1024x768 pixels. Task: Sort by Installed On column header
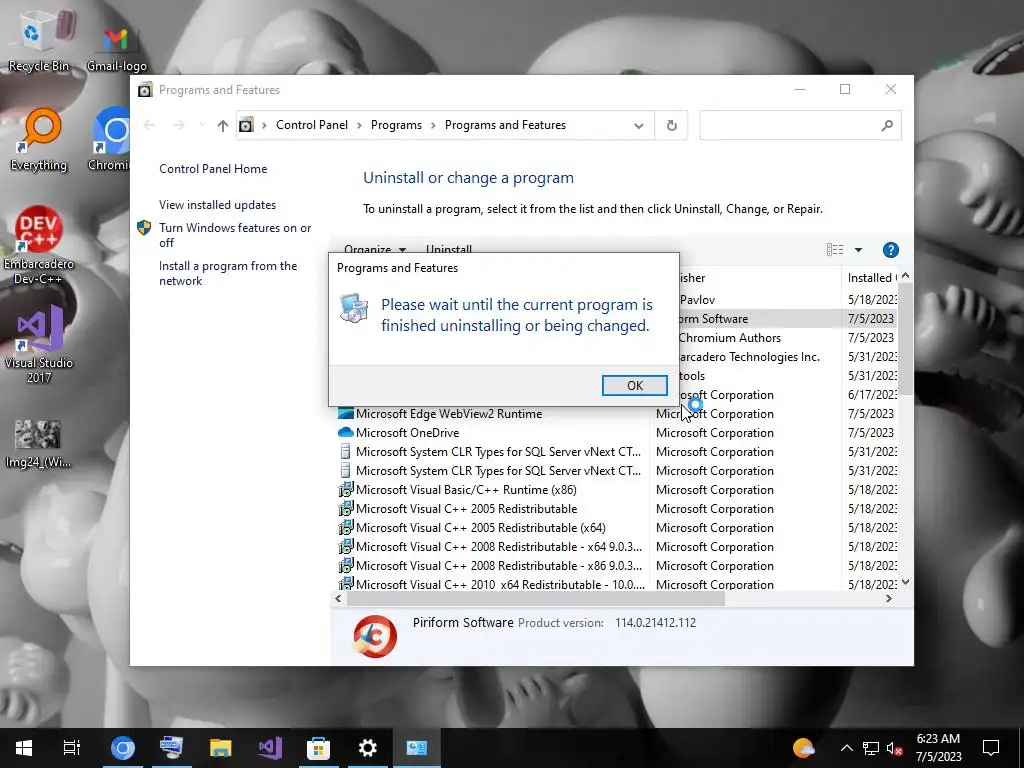pos(871,278)
